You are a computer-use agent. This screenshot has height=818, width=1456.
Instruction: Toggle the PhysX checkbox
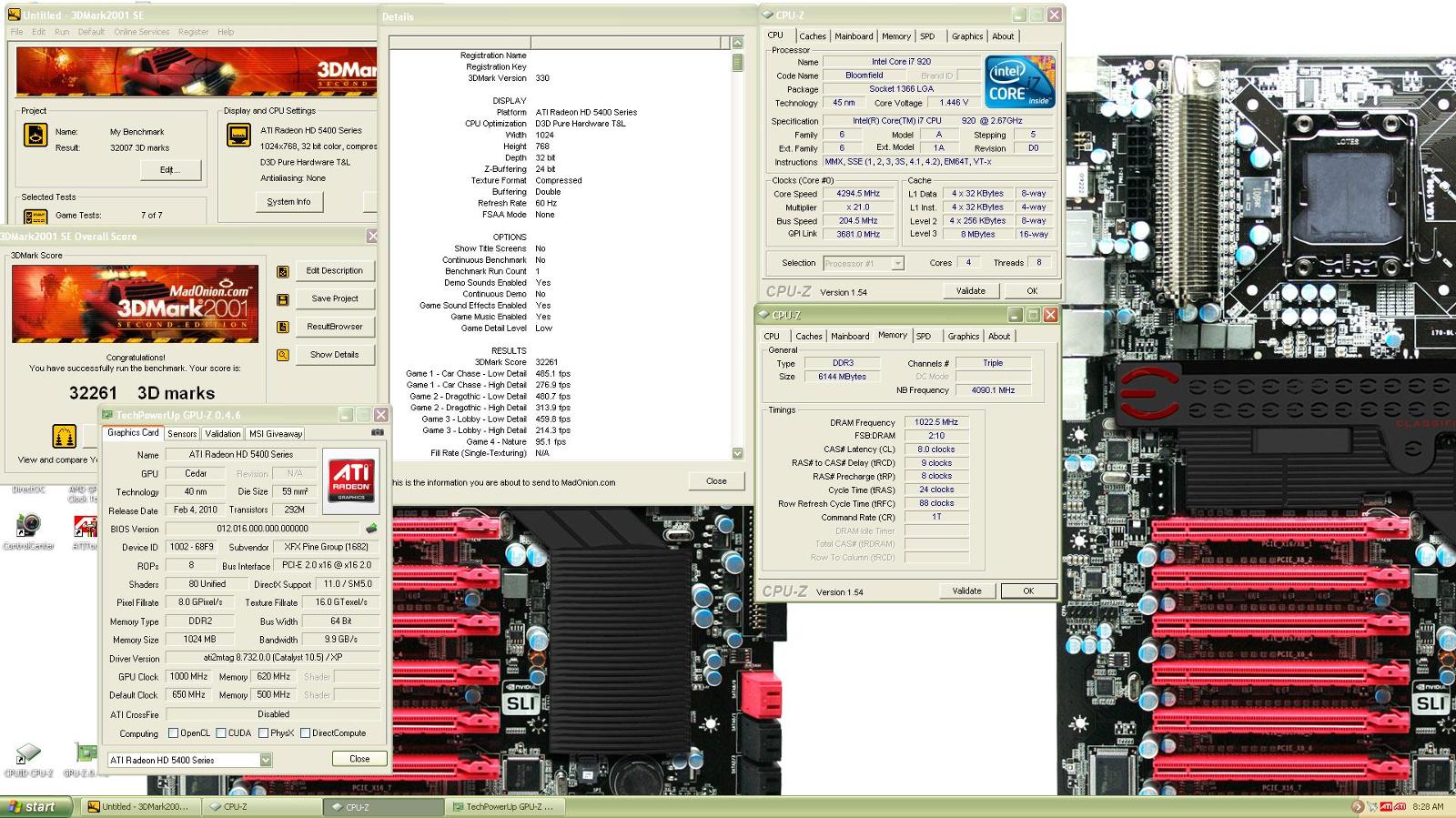click(263, 733)
